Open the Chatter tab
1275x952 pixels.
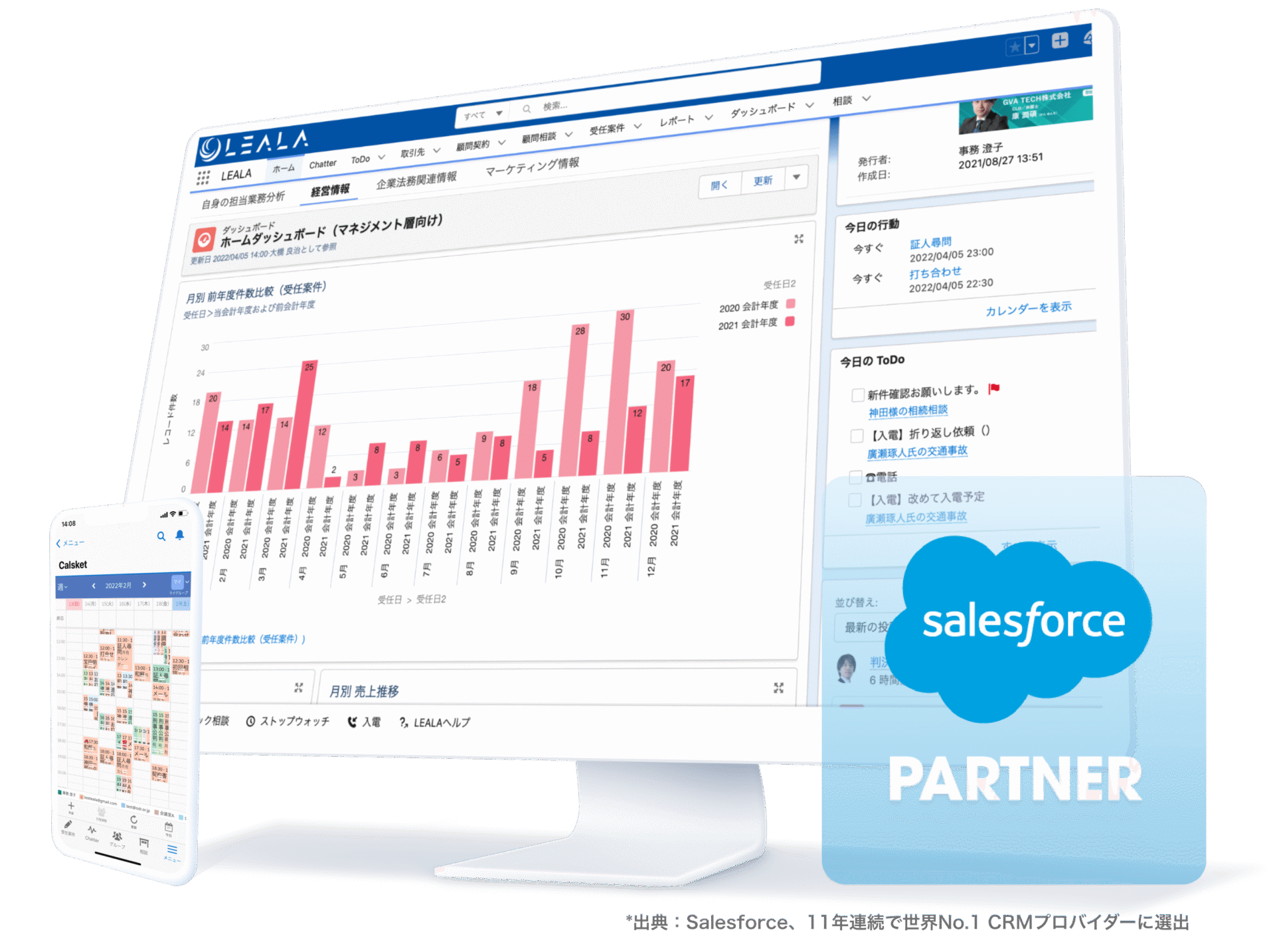click(x=323, y=164)
